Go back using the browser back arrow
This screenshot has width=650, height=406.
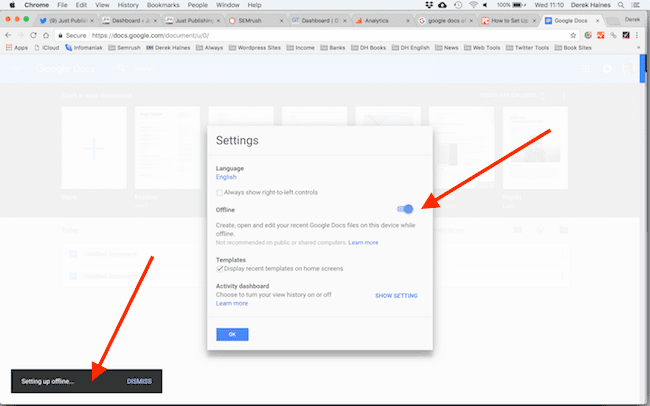coord(8,35)
